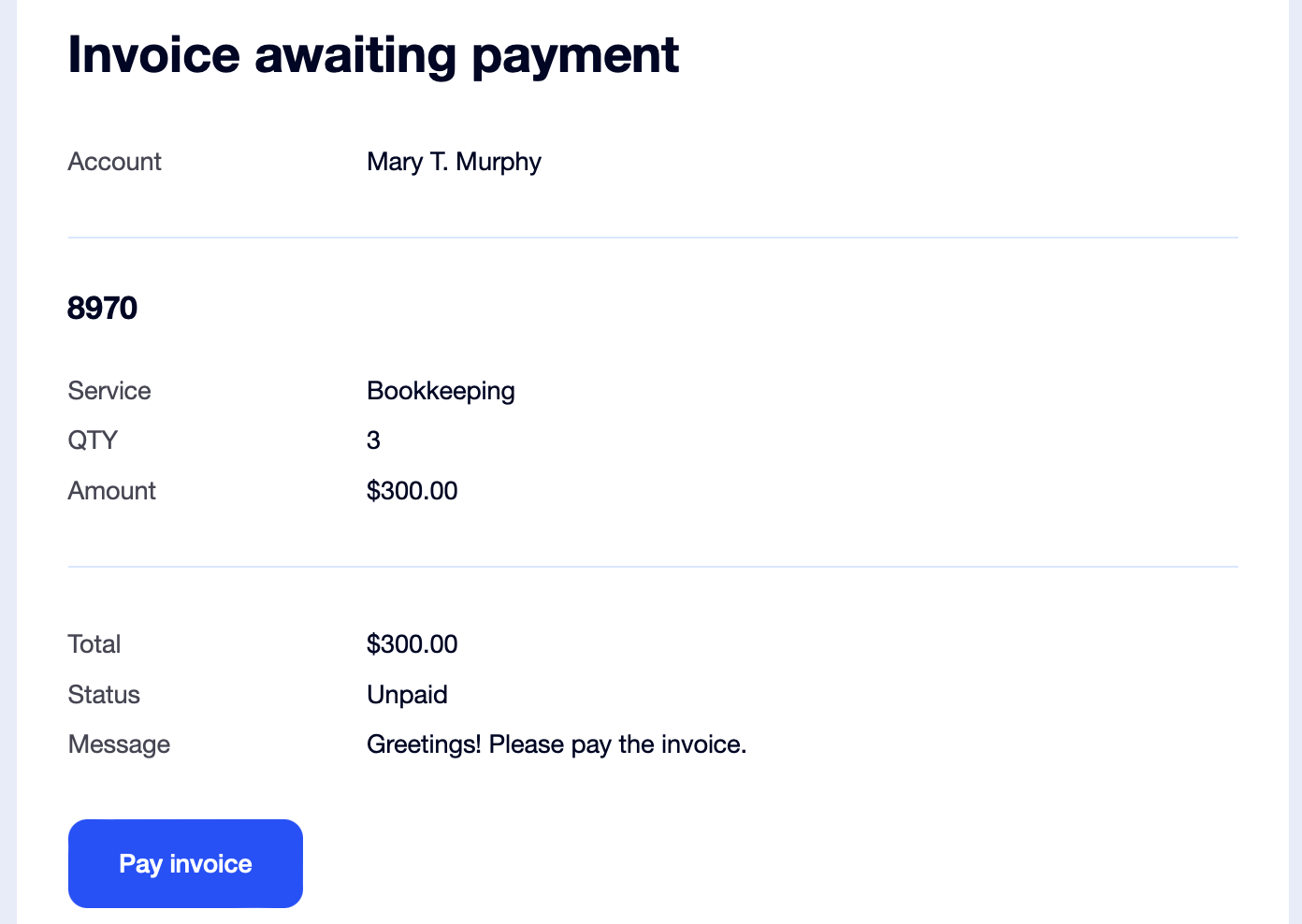Click the word payment in the heading
1302x924 pixels.
click(x=574, y=56)
